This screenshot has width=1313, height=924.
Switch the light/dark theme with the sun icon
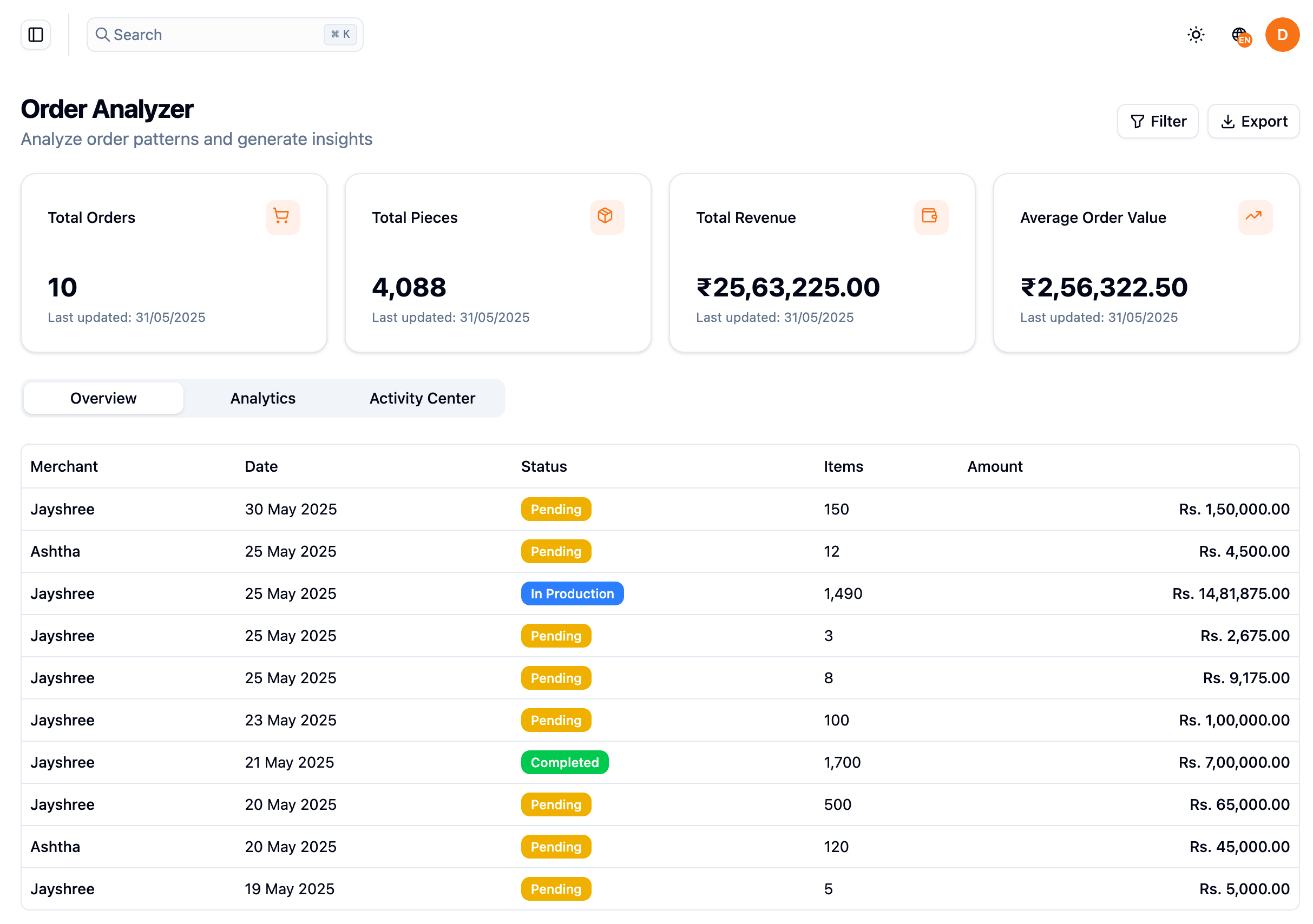click(x=1195, y=35)
